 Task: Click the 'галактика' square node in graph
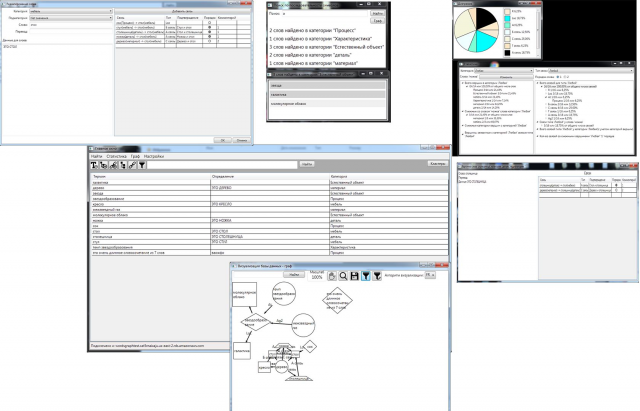(242, 351)
